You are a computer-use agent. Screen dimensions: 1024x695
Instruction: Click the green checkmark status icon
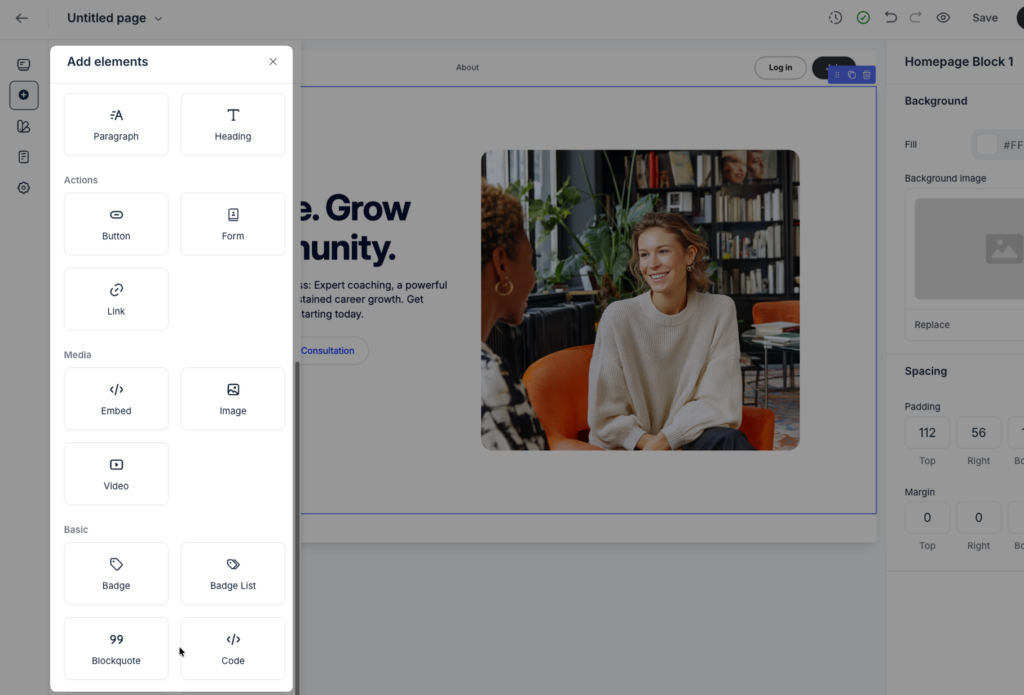[x=863, y=18]
